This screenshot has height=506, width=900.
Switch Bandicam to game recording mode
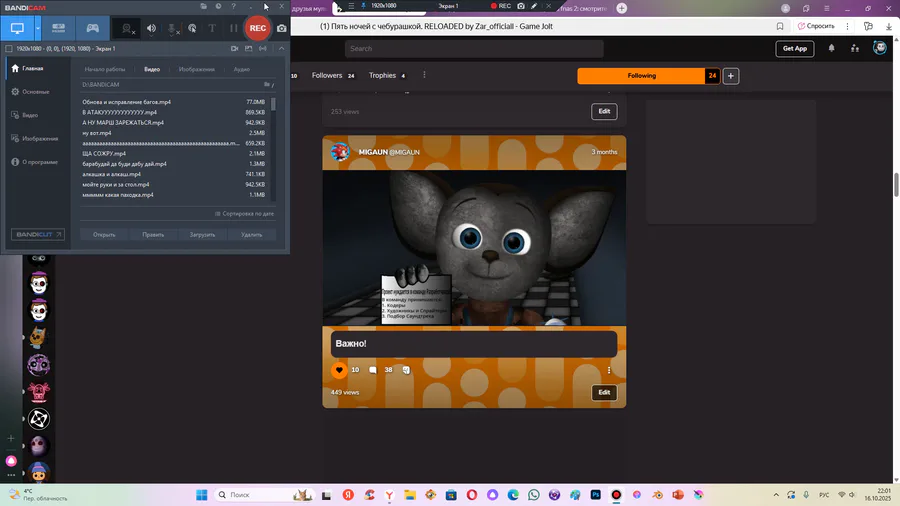click(x=92, y=28)
